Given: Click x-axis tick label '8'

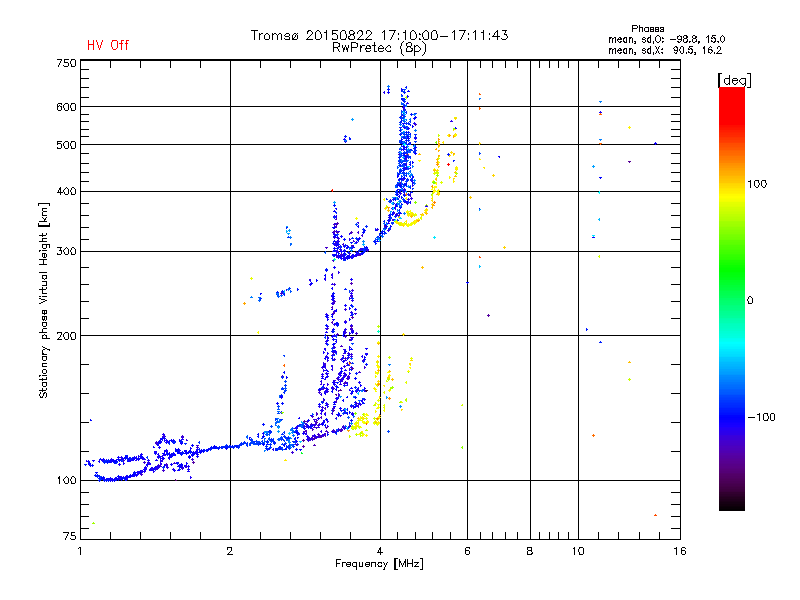Looking at the screenshot, I should click(x=530, y=551).
